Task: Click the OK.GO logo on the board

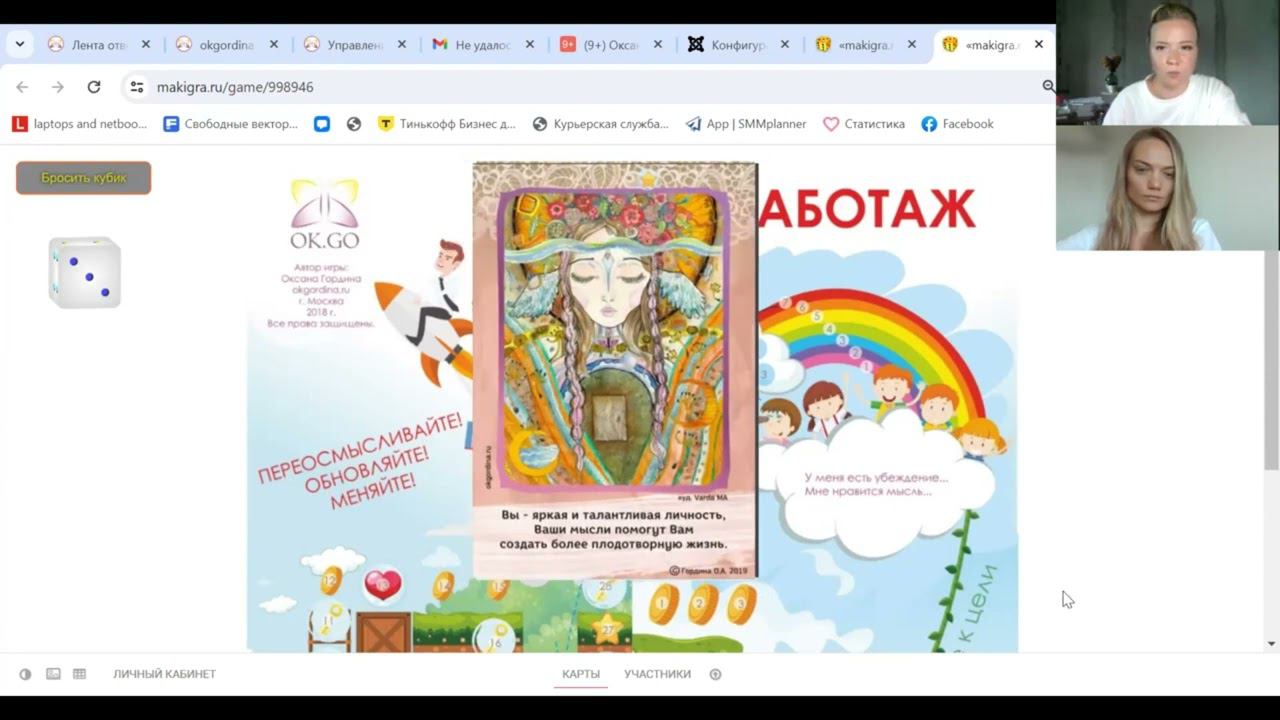Action: point(325,214)
